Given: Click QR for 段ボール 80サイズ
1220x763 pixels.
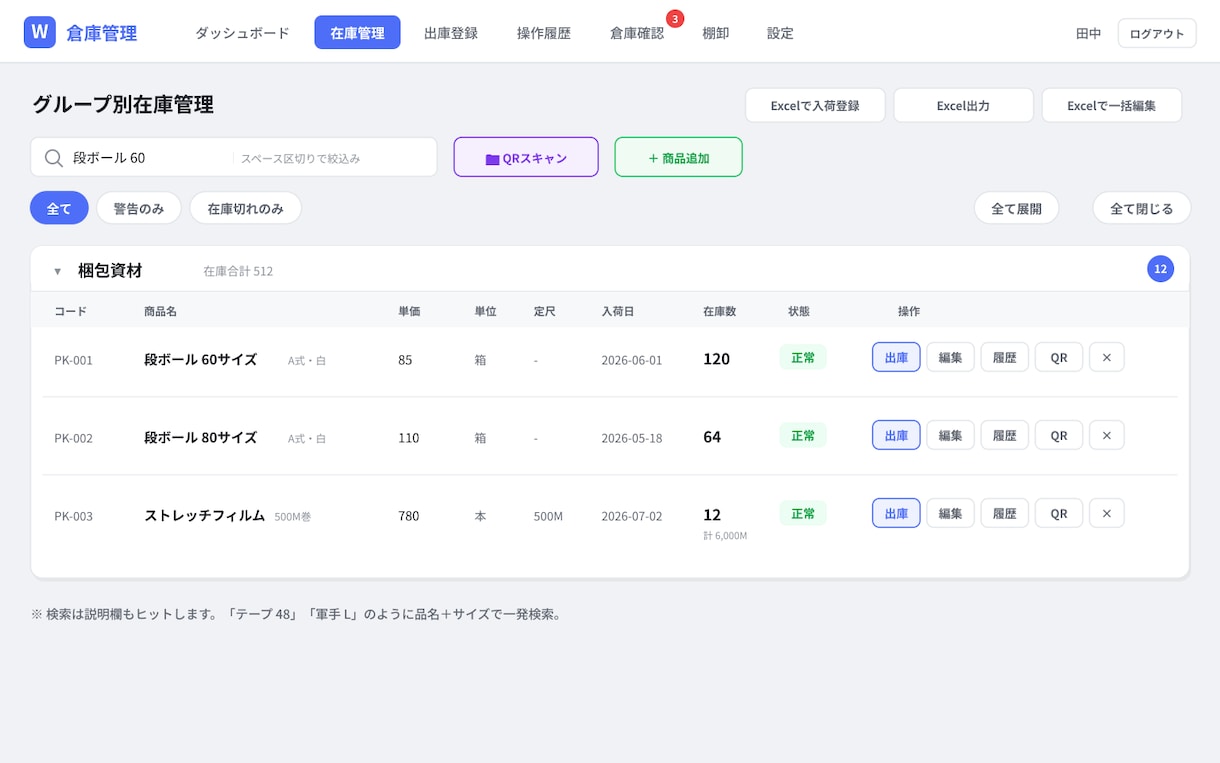Looking at the screenshot, I should tap(1058, 435).
